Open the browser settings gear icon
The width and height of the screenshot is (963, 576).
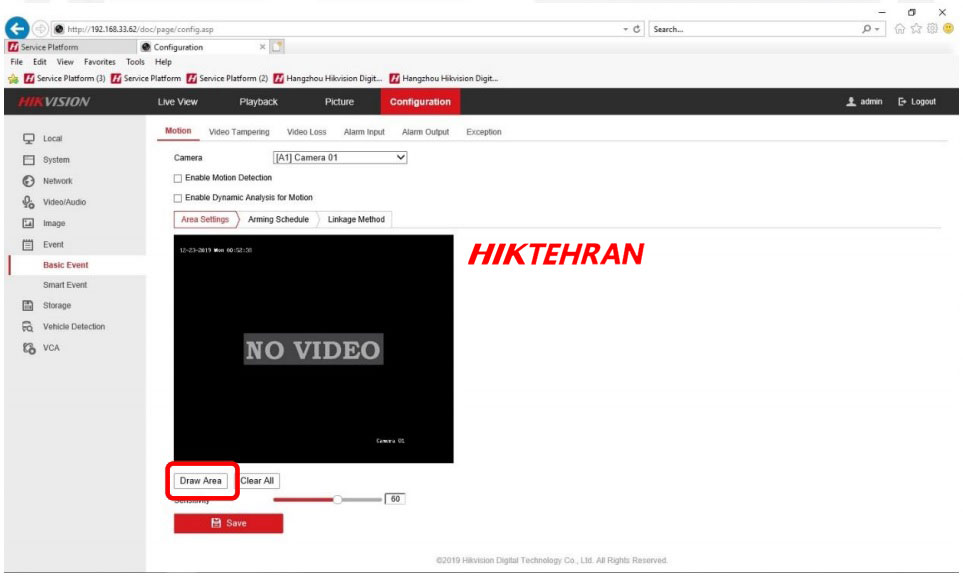click(932, 29)
